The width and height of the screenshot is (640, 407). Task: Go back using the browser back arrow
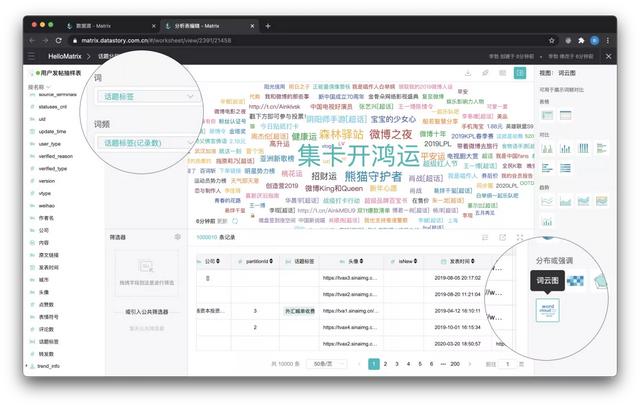(32, 40)
